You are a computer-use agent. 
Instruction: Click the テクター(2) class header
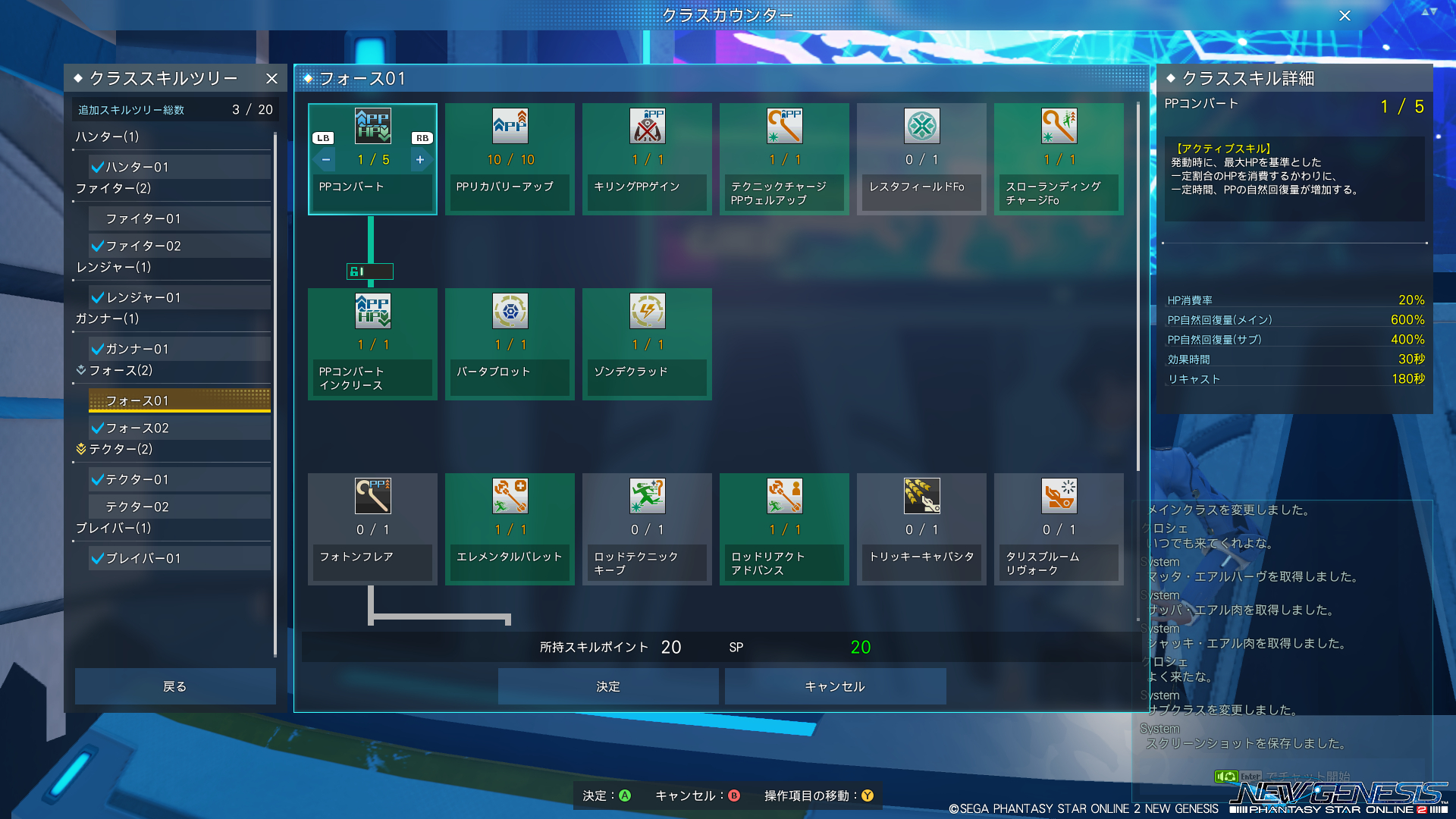click(114, 449)
